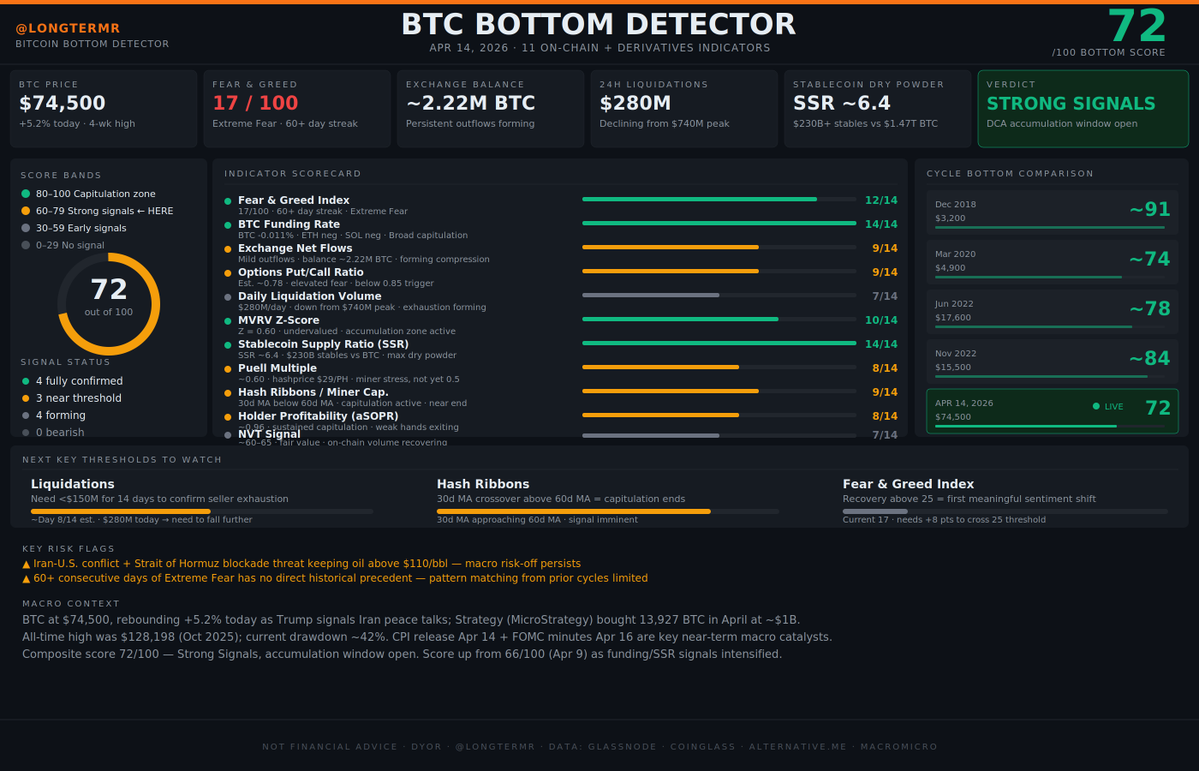The image size is (1199, 771).
Task: Click the All-time high $128,198 line
Action: [427, 637]
